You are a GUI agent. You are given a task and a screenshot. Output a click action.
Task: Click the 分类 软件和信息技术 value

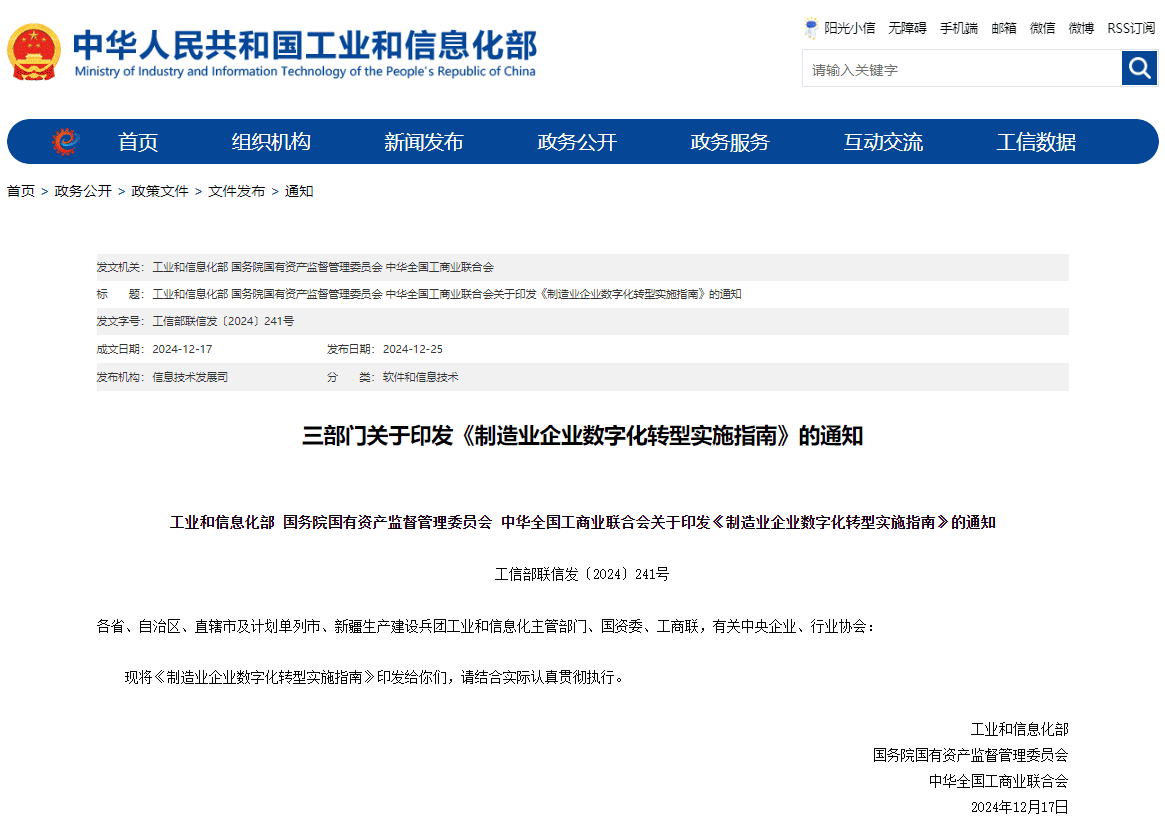click(421, 377)
